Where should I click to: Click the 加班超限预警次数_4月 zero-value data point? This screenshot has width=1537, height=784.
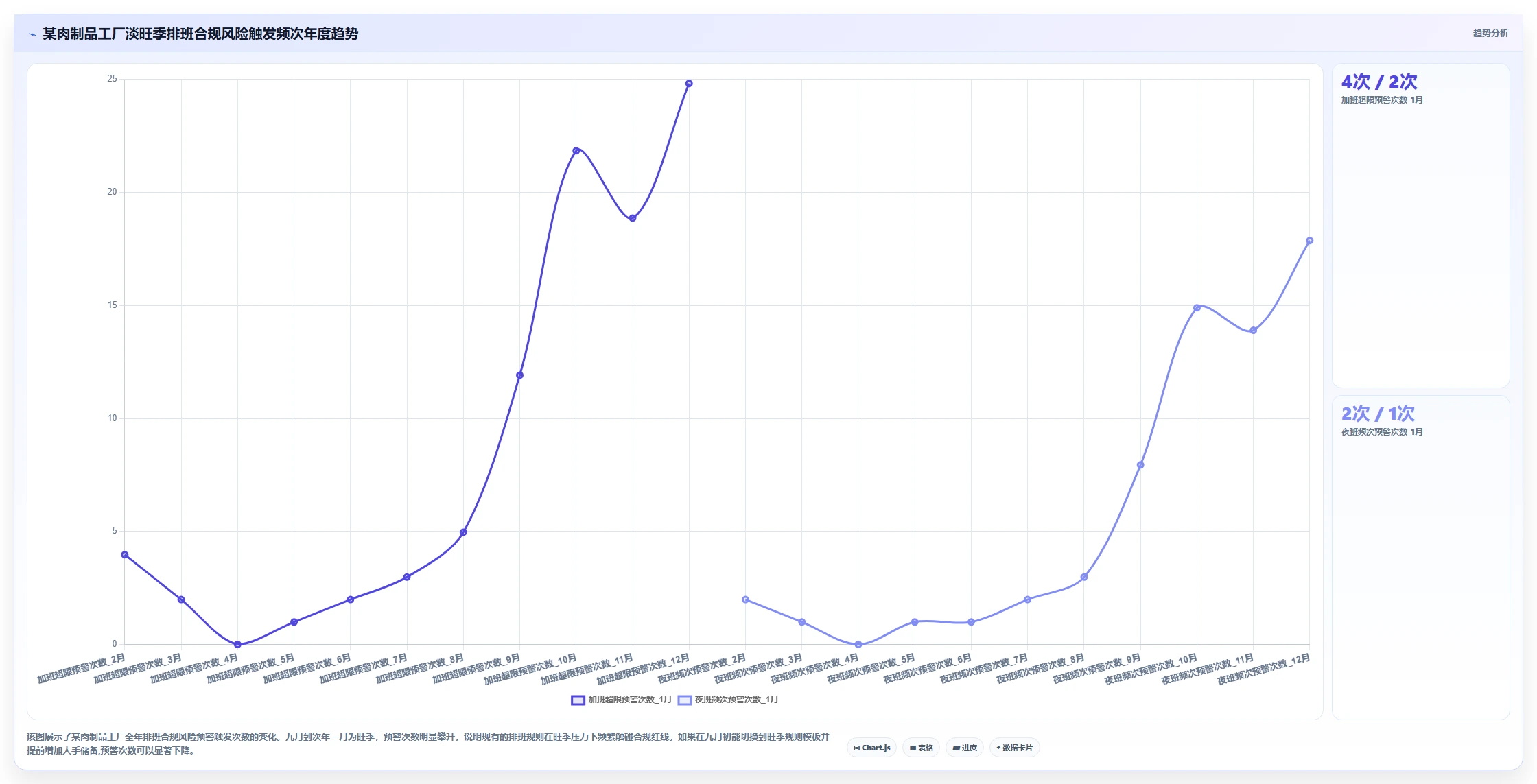pos(237,645)
